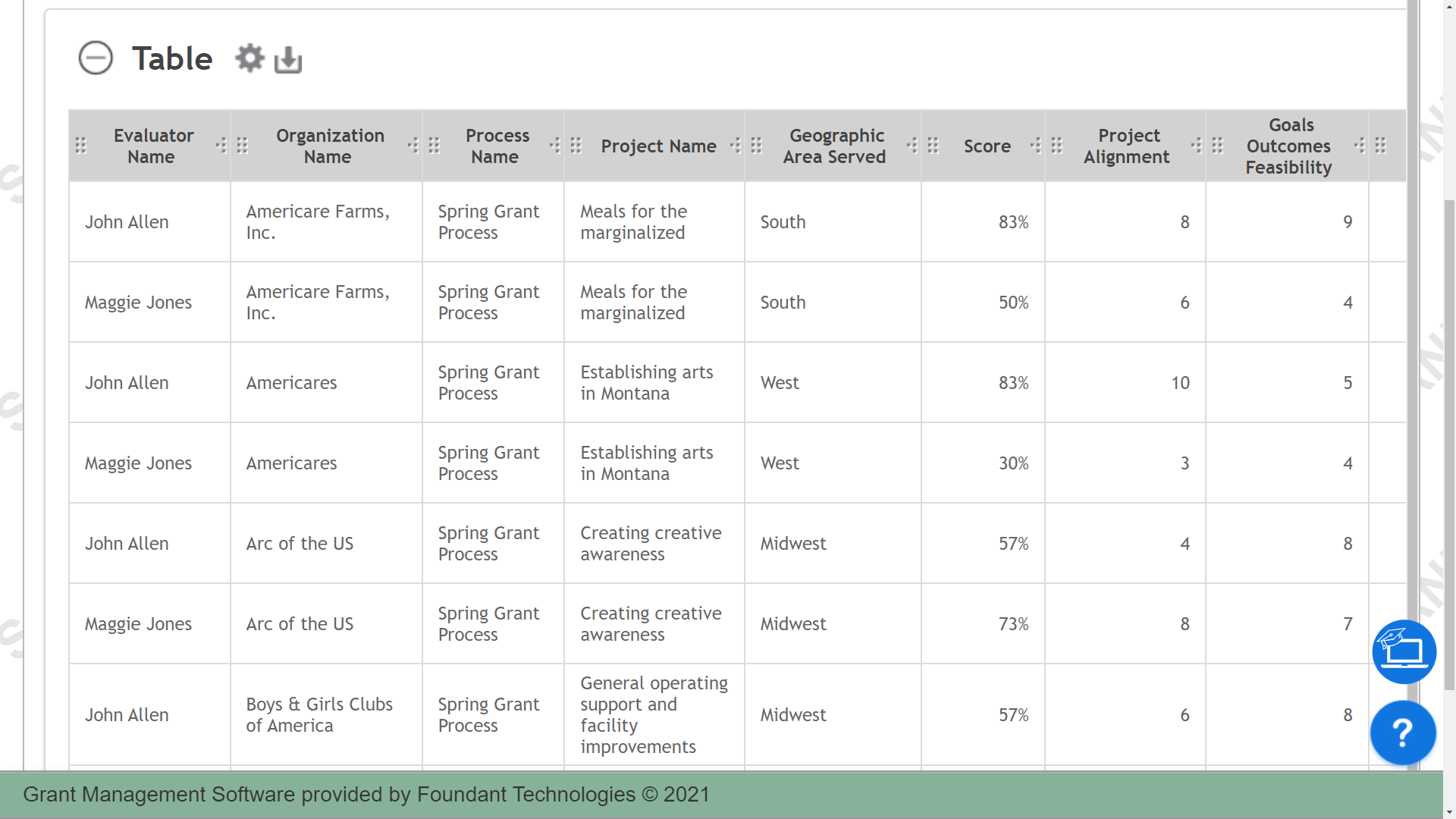Click the Score column resize handle
The width and height of the screenshot is (1456, 819).
coord(1036,146)
